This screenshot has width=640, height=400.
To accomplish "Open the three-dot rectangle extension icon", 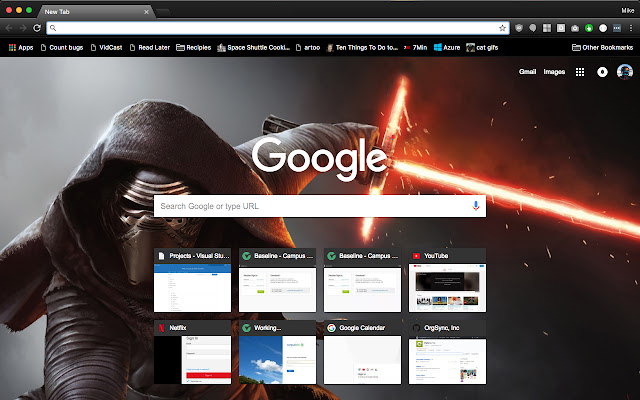I will (x=617, y=28).
